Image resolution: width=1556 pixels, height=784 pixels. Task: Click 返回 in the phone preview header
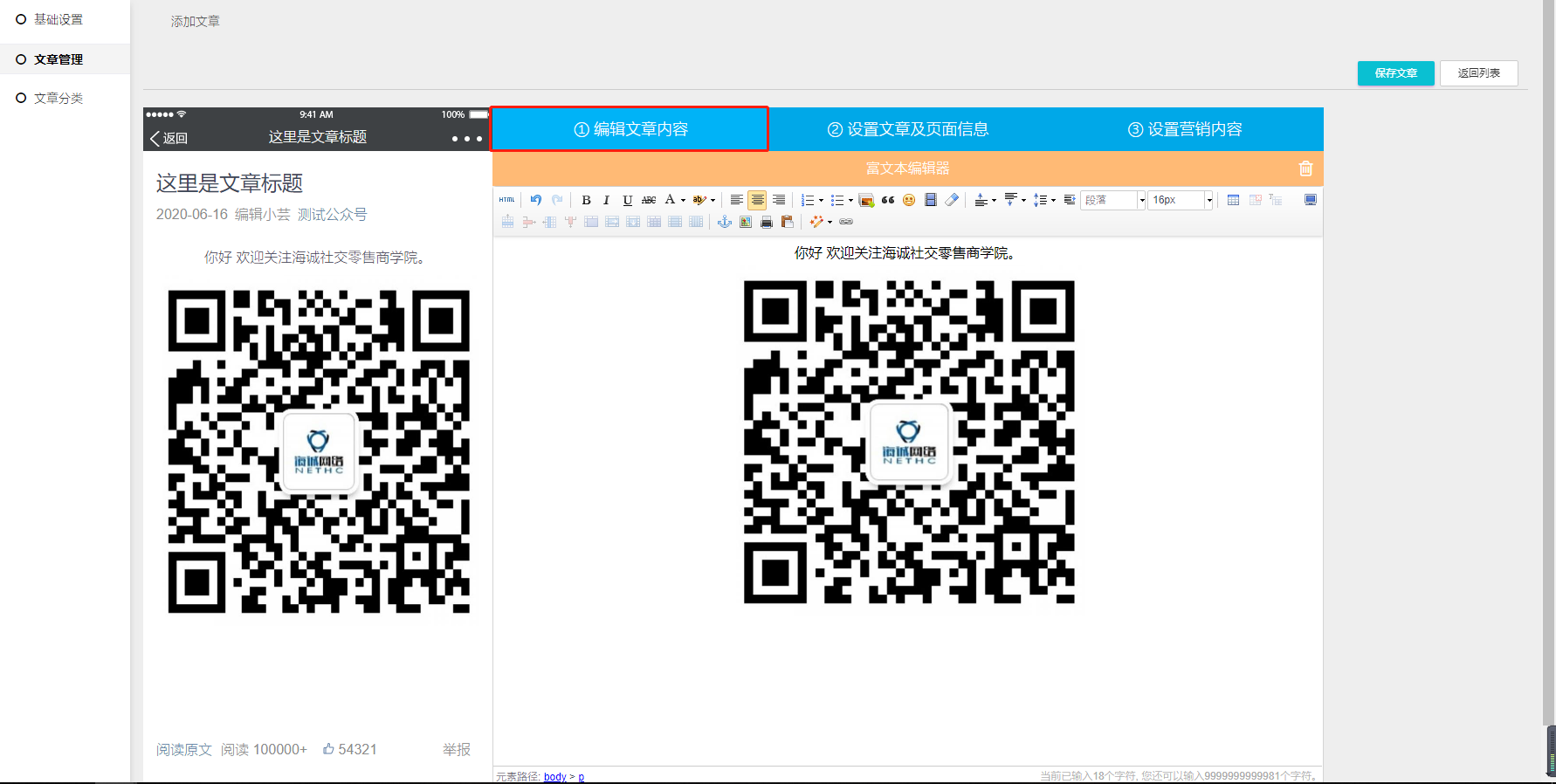169,138
